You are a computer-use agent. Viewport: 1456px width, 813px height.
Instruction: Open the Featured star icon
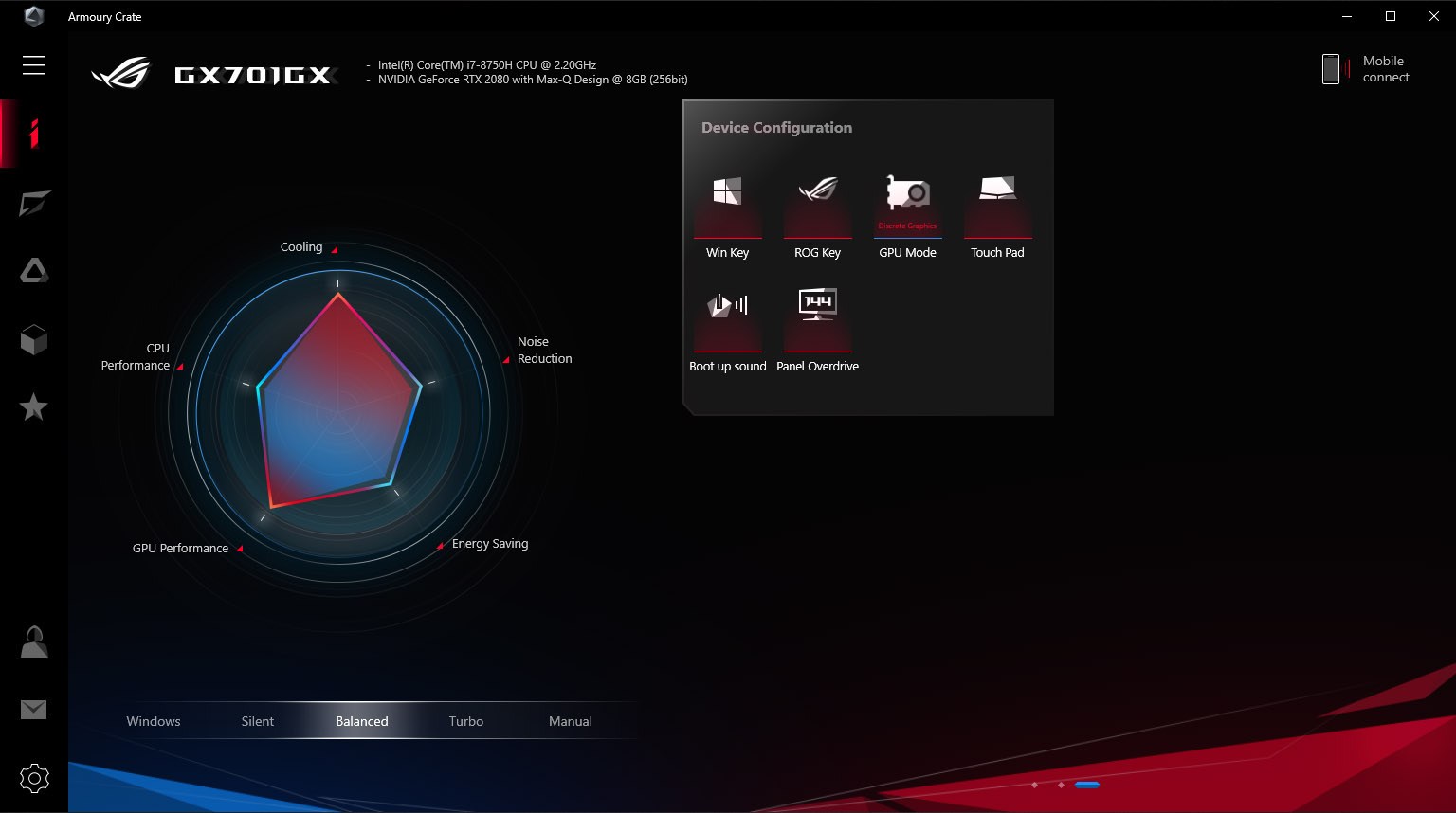tap(34, 406)
